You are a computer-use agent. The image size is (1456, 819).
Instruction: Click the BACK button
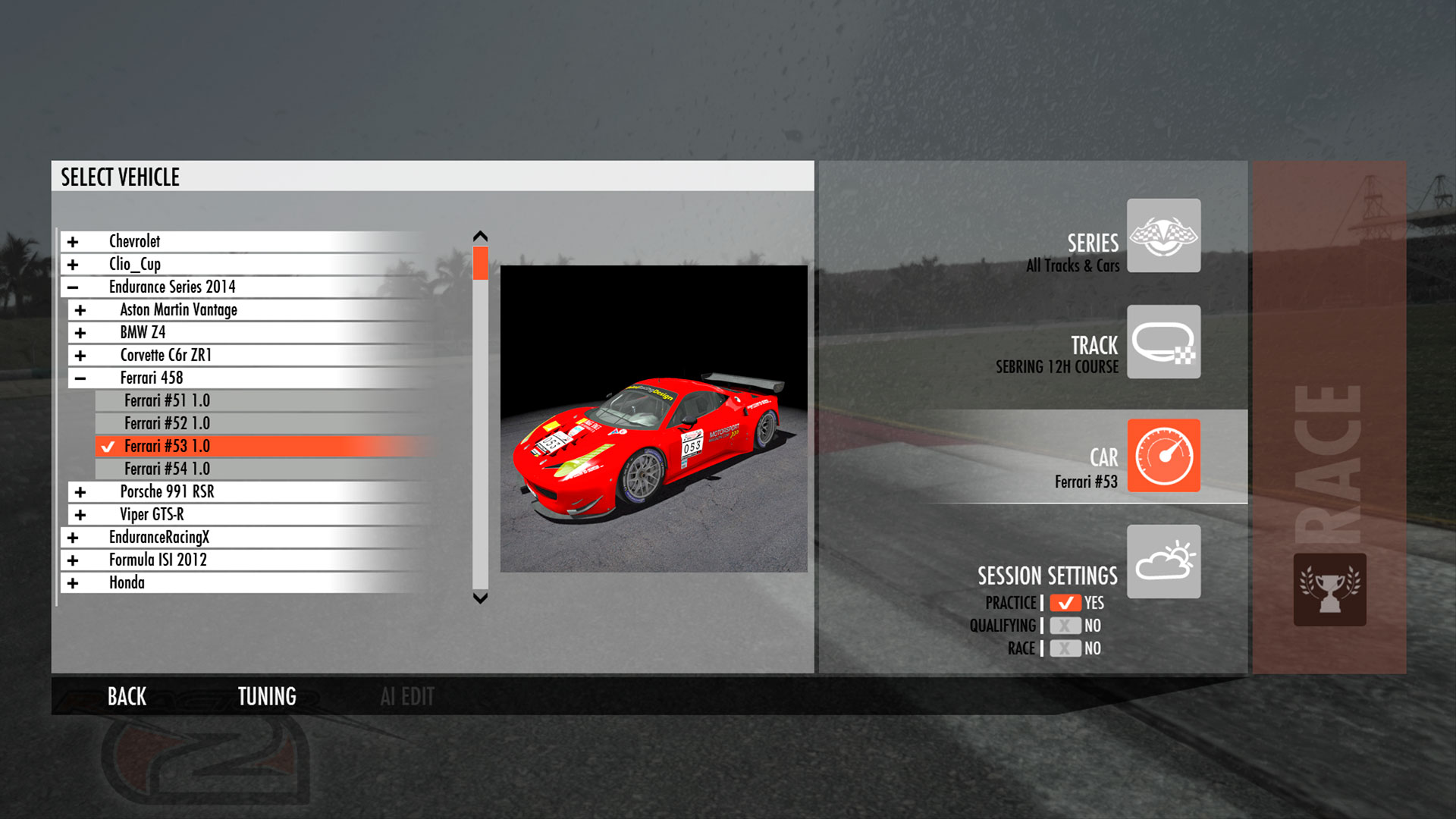(x=127, y=696)
